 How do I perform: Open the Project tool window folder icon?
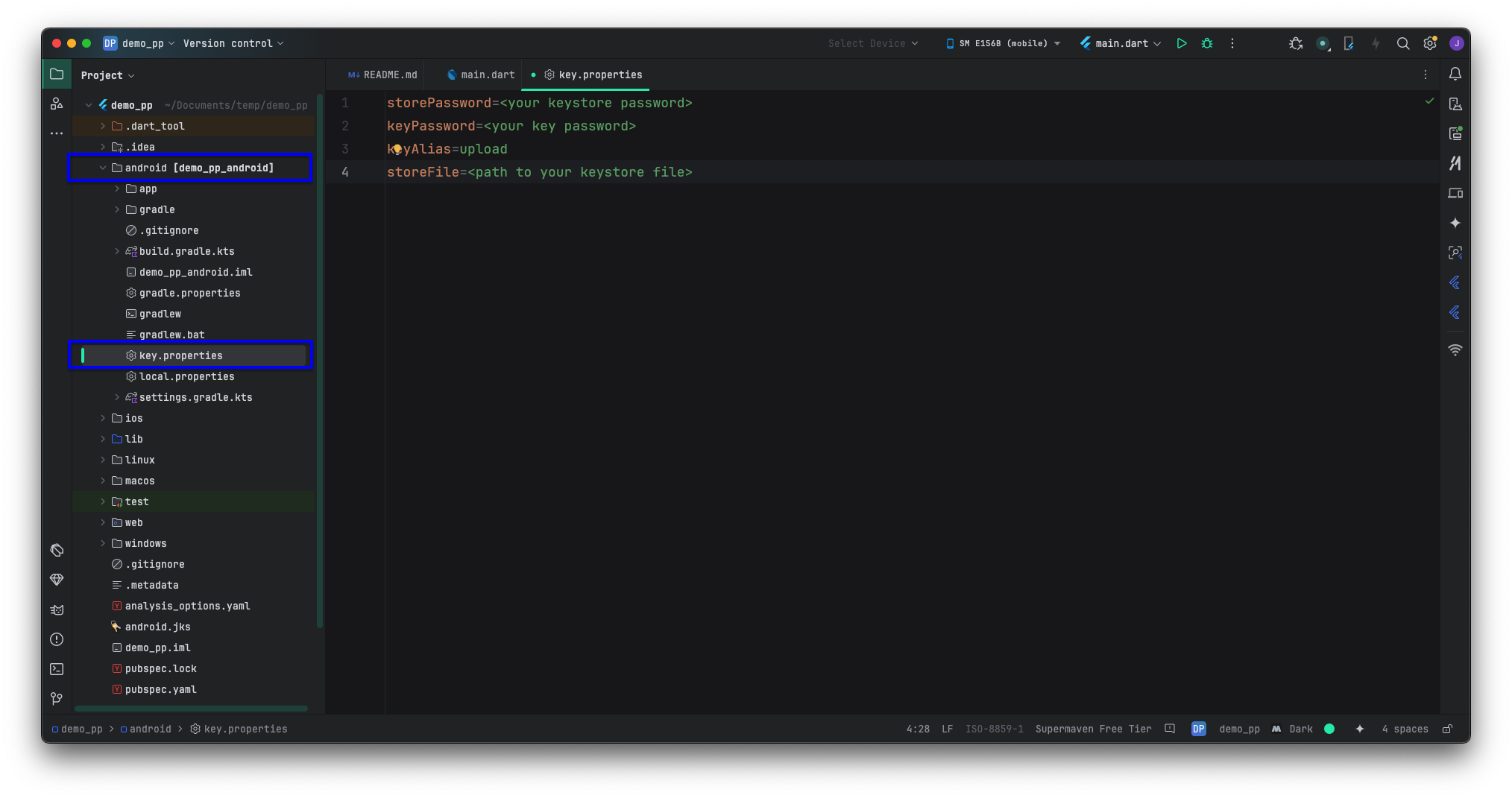57,74
